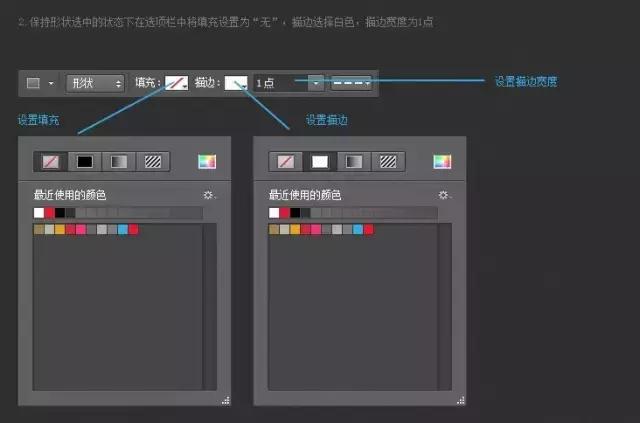640x423 pixels.
Task: Pick the orange swatch in stroke panel
Action: (x=295, y=229)
